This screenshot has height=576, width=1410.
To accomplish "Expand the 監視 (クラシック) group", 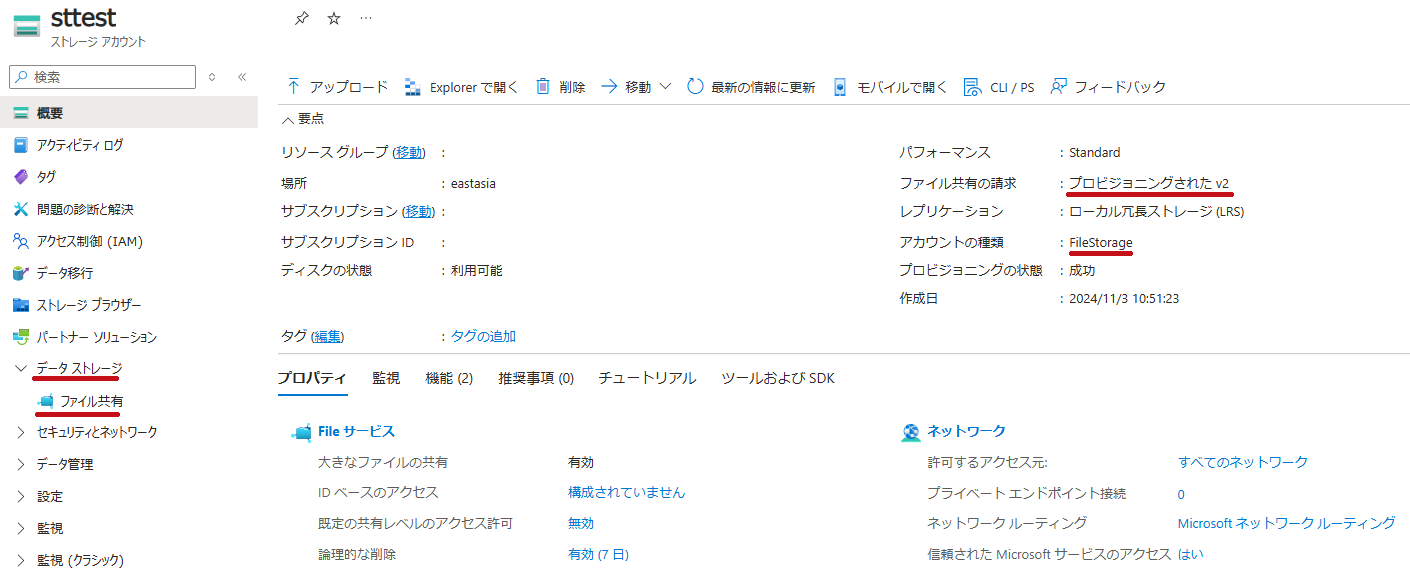I will tap(21, 561).
